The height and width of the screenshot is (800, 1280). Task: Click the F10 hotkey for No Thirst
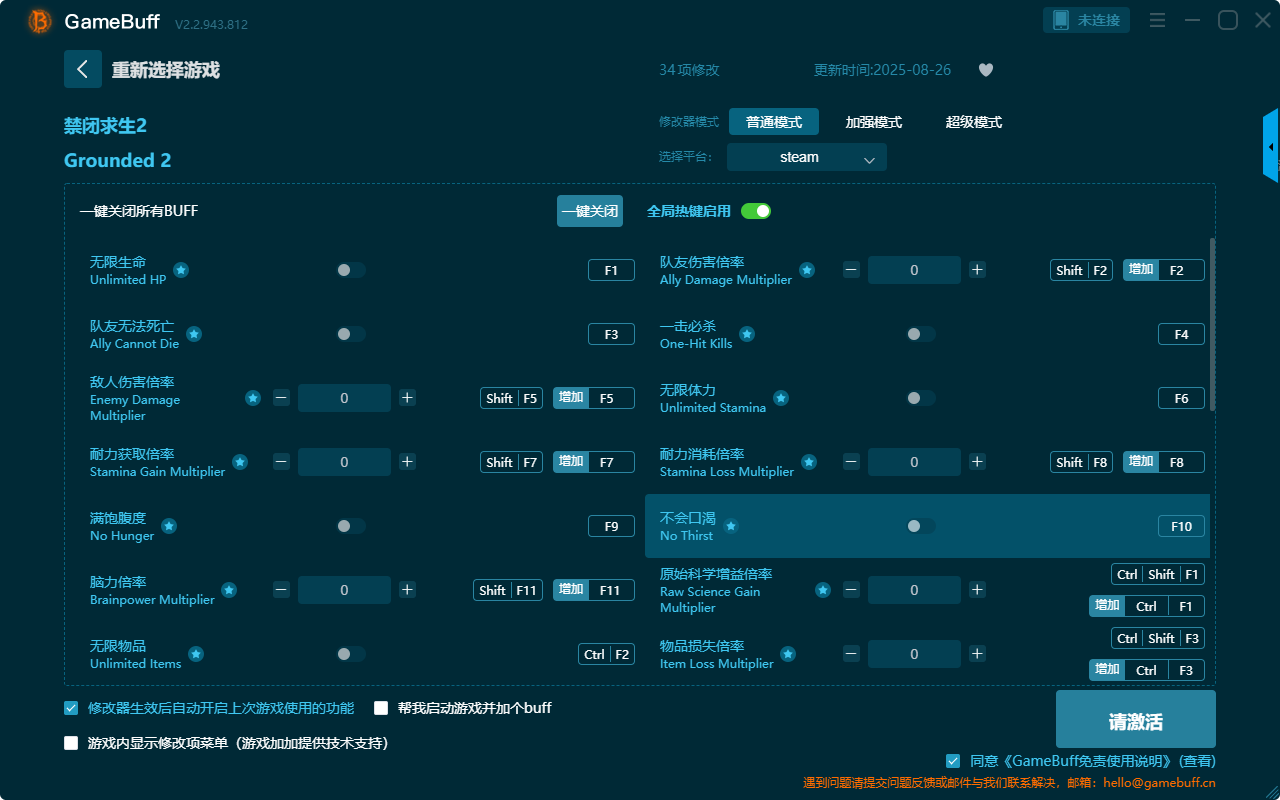[1181, 526]
